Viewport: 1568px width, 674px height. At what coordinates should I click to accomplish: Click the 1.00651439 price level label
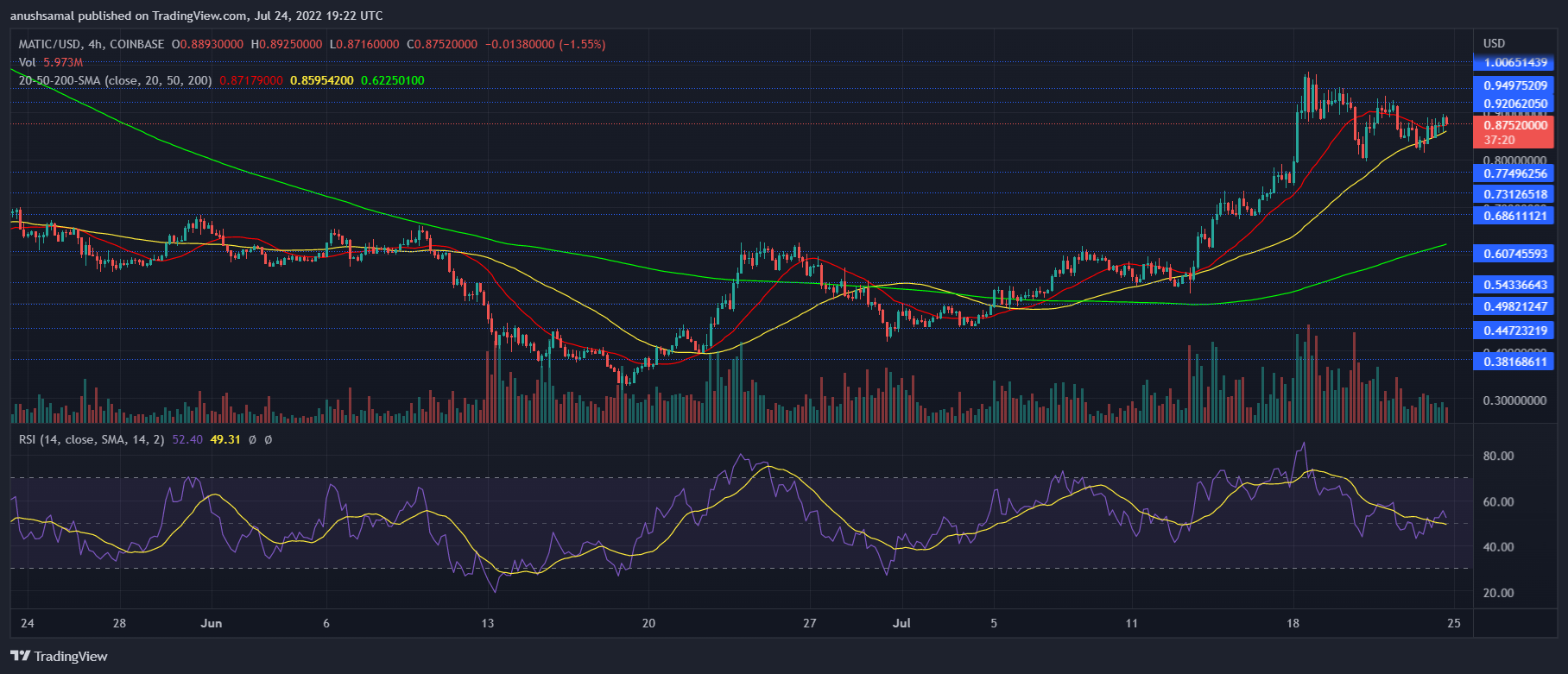[1514, 63]
